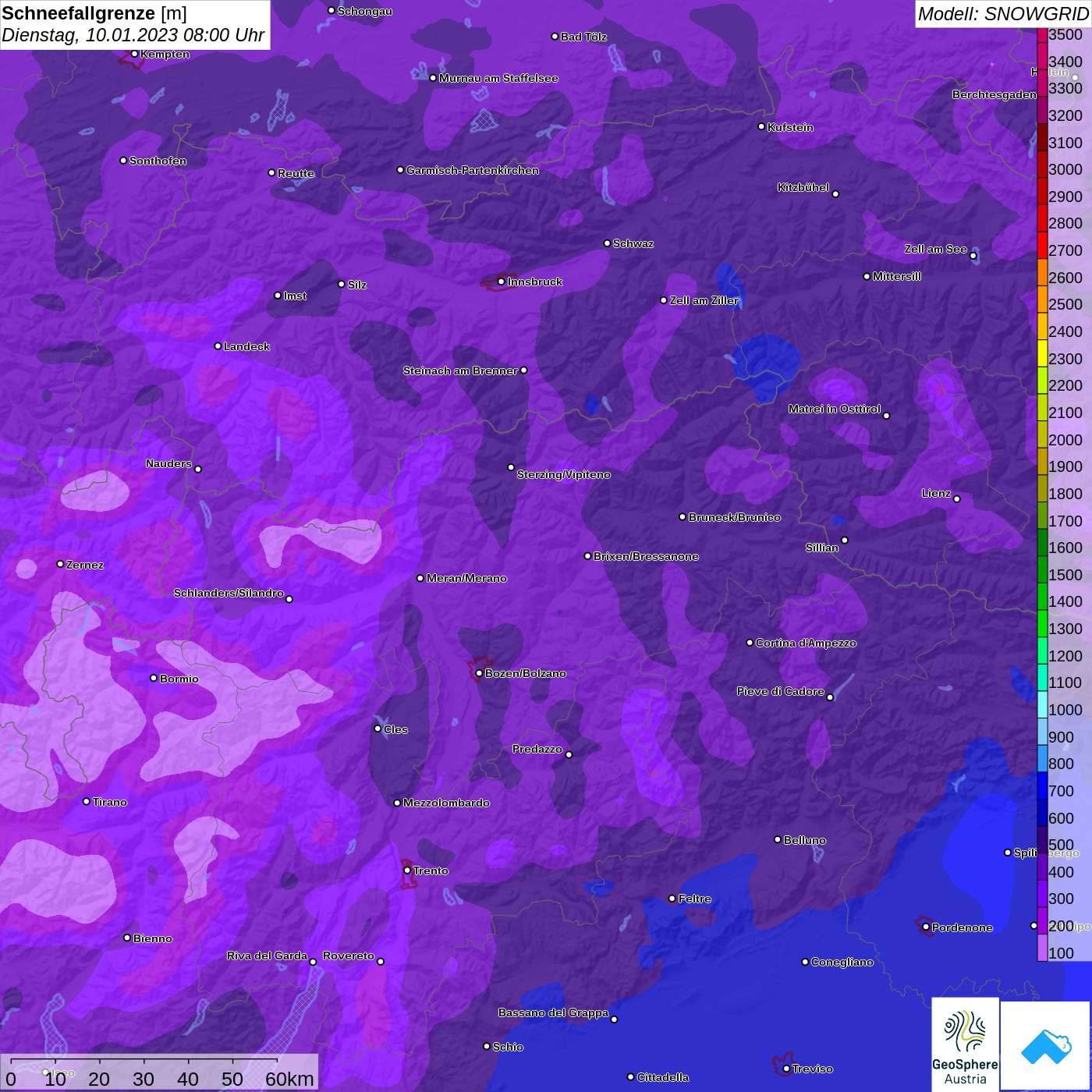Click the GeoSphere Austria logo
Viewport: 1092px width, 1092px height.
(x=965, y=1044)
